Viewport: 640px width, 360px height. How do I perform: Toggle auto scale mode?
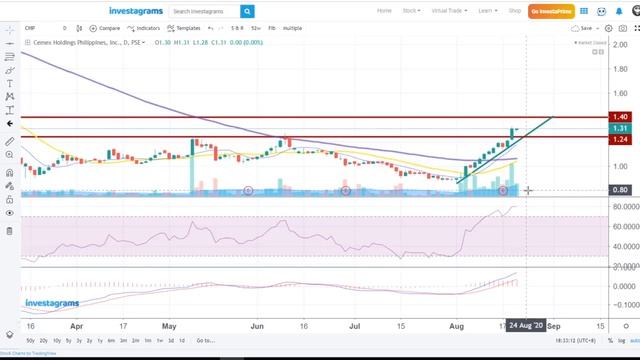point(635,340)
